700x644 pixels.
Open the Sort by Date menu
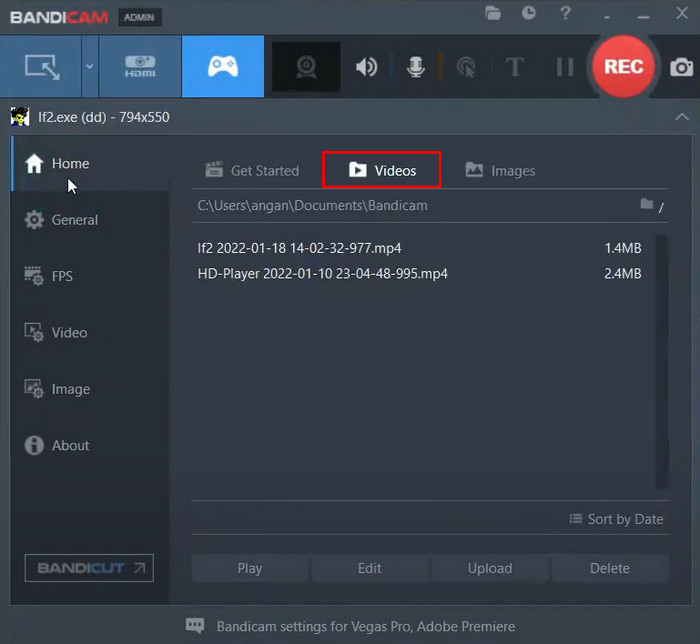coord(617,519)
